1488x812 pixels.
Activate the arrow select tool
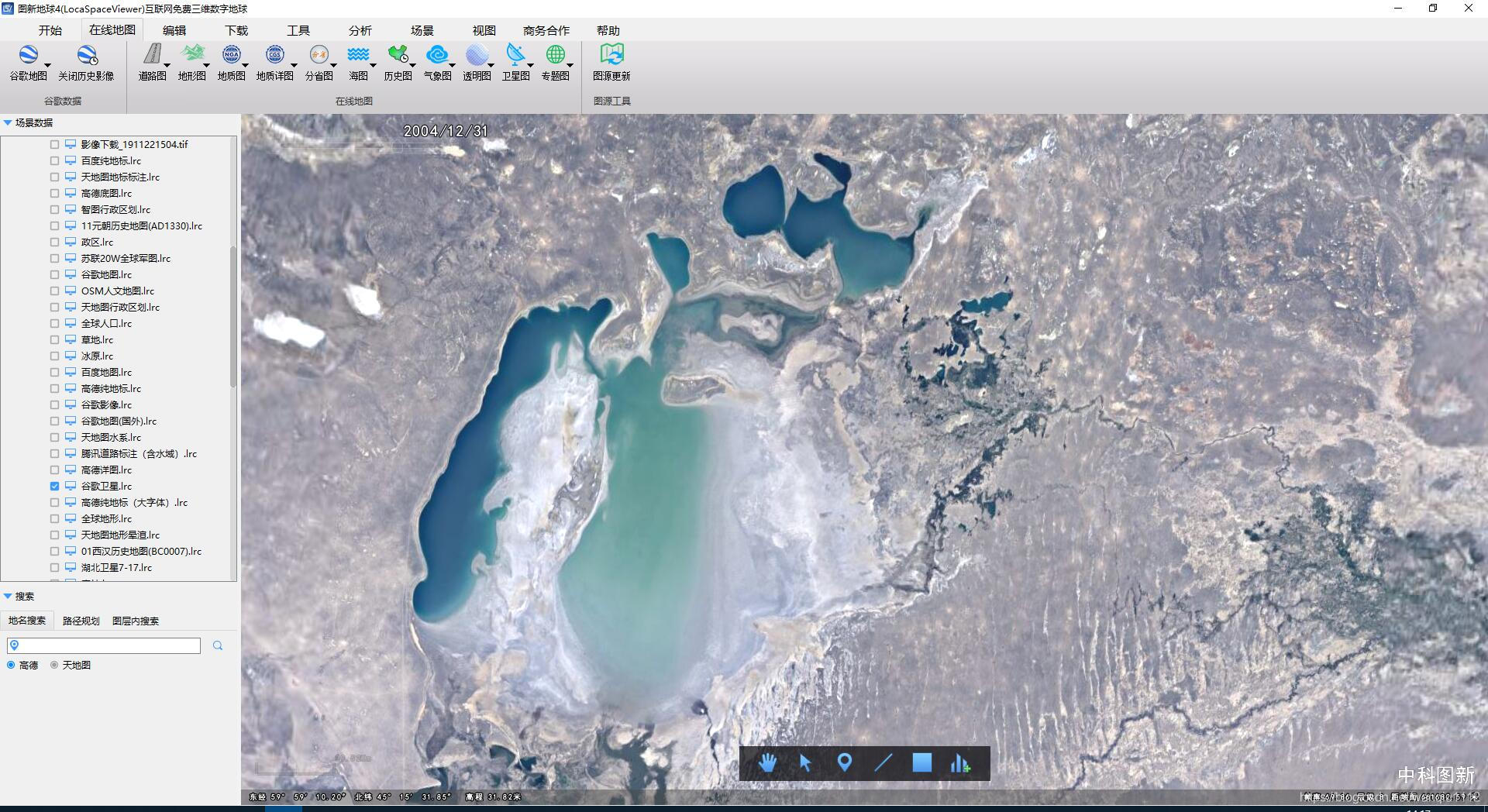[x=805, y=763]
